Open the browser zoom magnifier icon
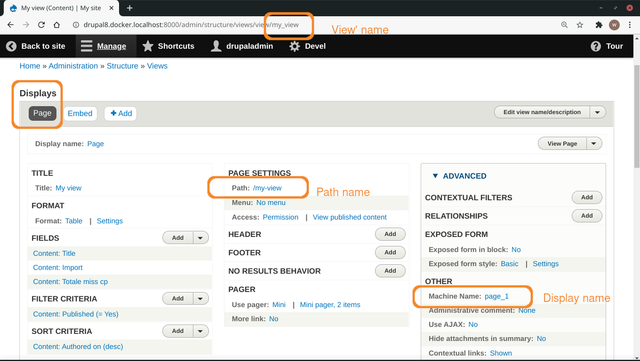Screen dimensions: 640x361 564,25
